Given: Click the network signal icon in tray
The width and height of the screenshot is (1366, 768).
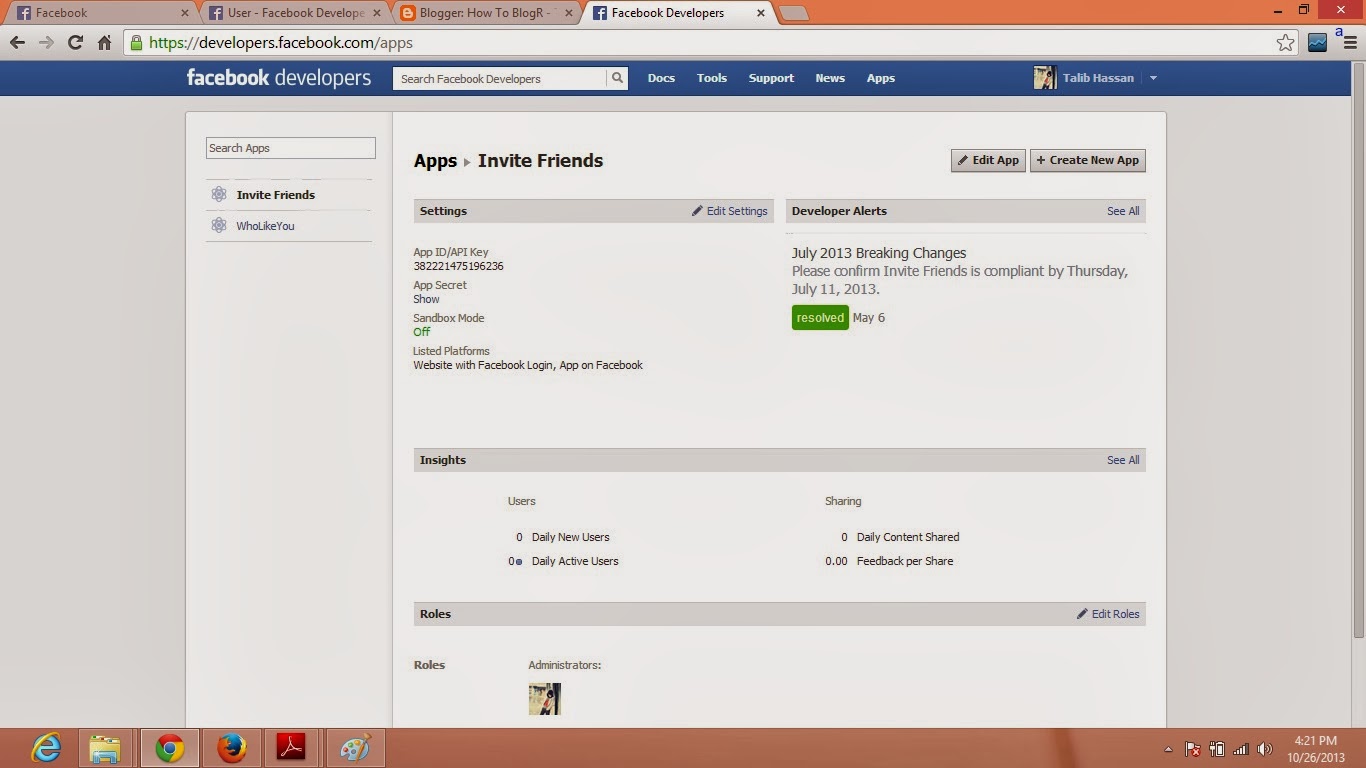Looking at the screenshot, I should tap(1241, 749).
